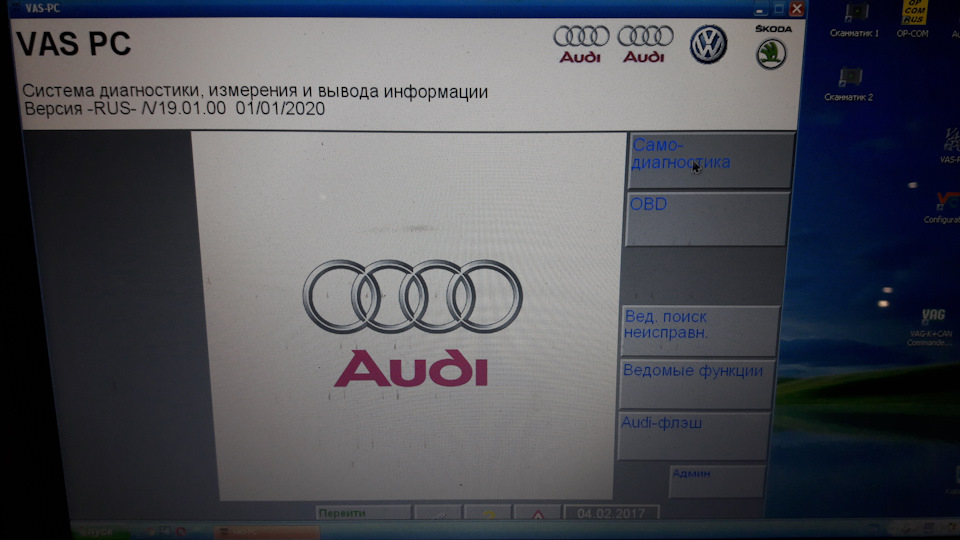Select the OBD function button
This screenshot has height=540, width=960.
click(707, 219)
